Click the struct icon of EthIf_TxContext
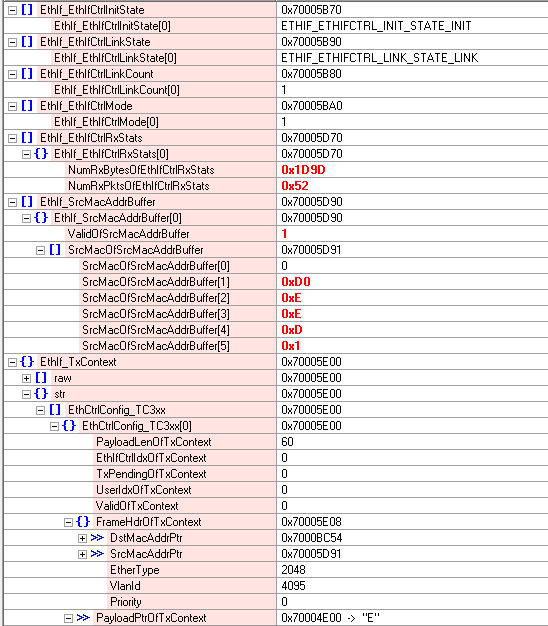The image size is (548, 626). click(x=27, y=361)
